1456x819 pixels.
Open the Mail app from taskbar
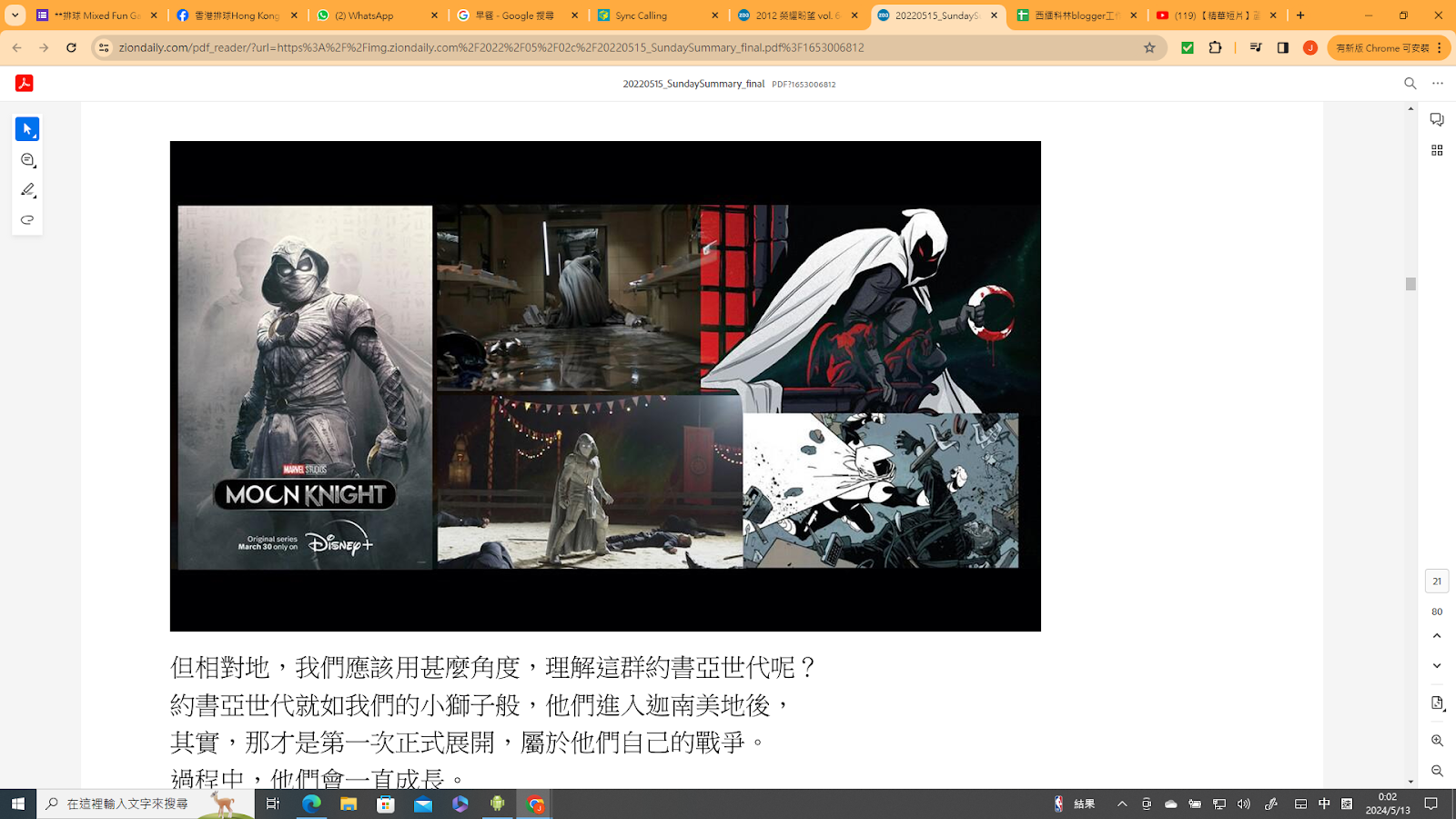(x=423, y=804)
